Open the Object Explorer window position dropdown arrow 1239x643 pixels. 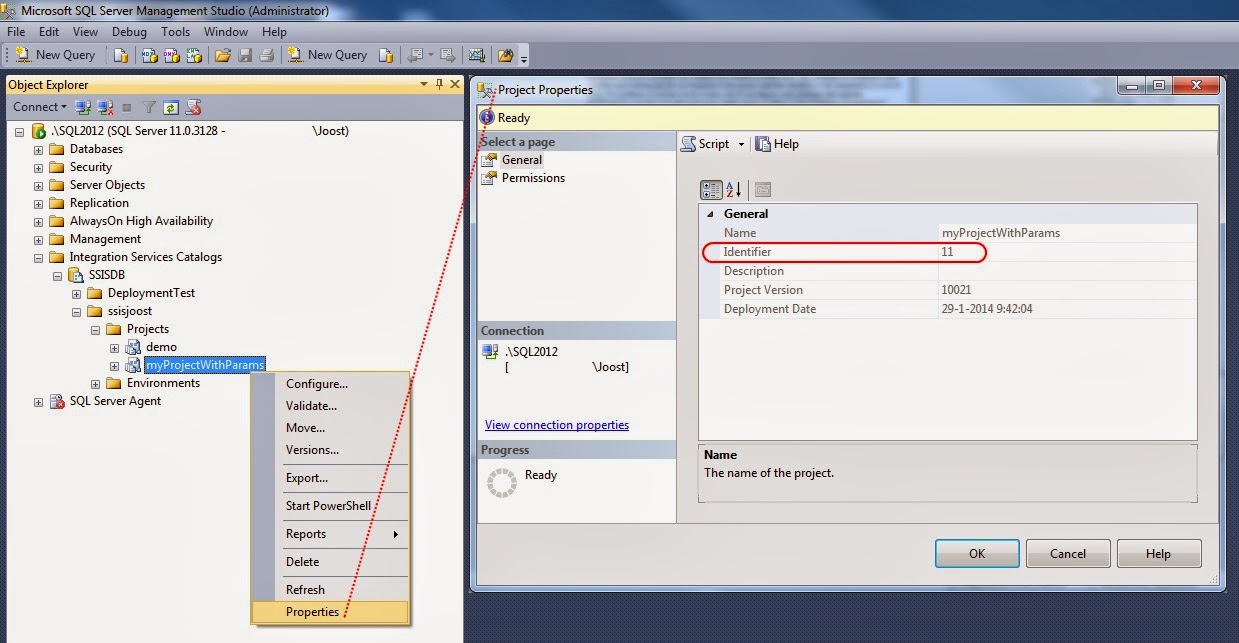(425, 85)
